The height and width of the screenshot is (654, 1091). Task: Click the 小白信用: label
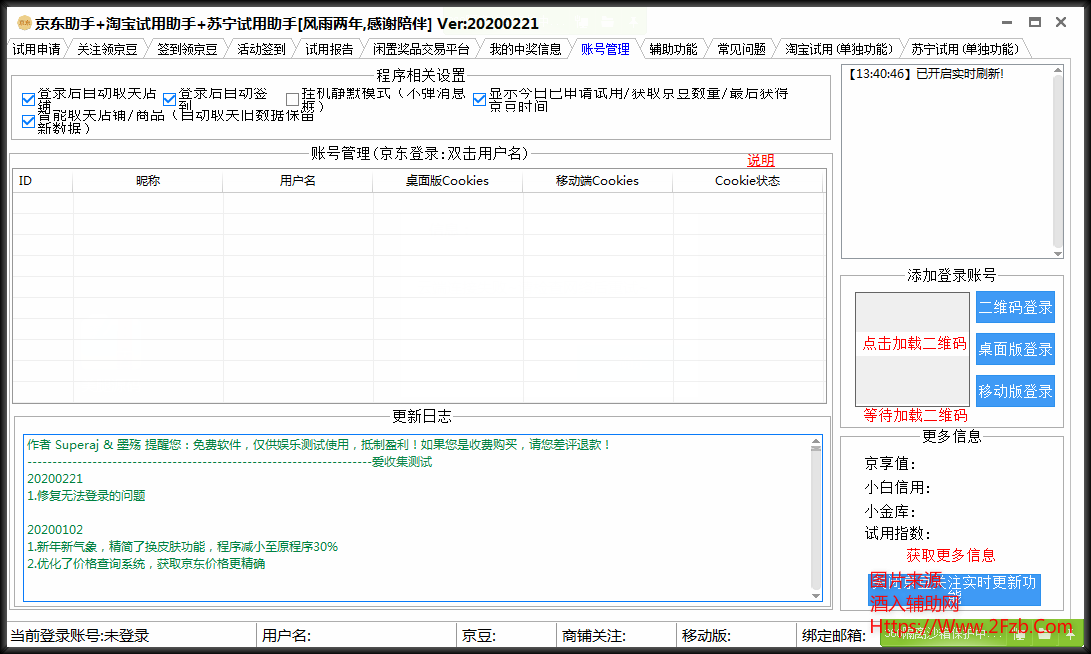[898, 487]
